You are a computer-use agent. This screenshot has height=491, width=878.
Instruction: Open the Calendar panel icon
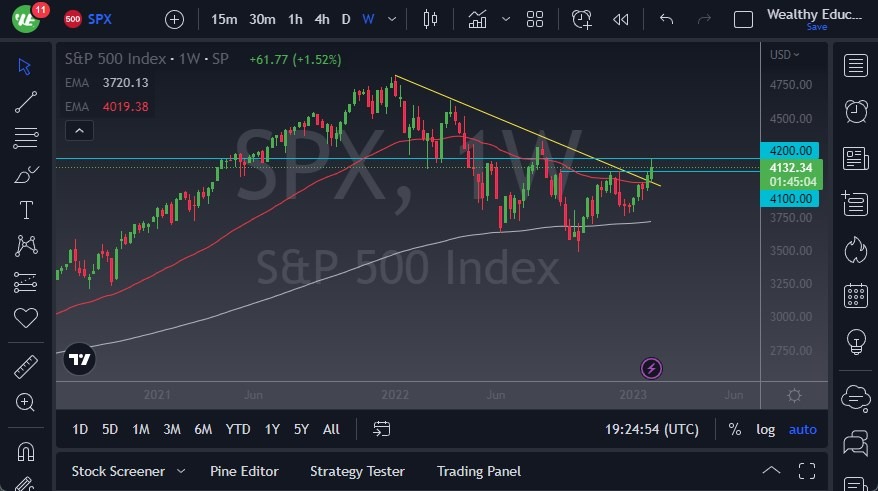(x=855, y=295)
